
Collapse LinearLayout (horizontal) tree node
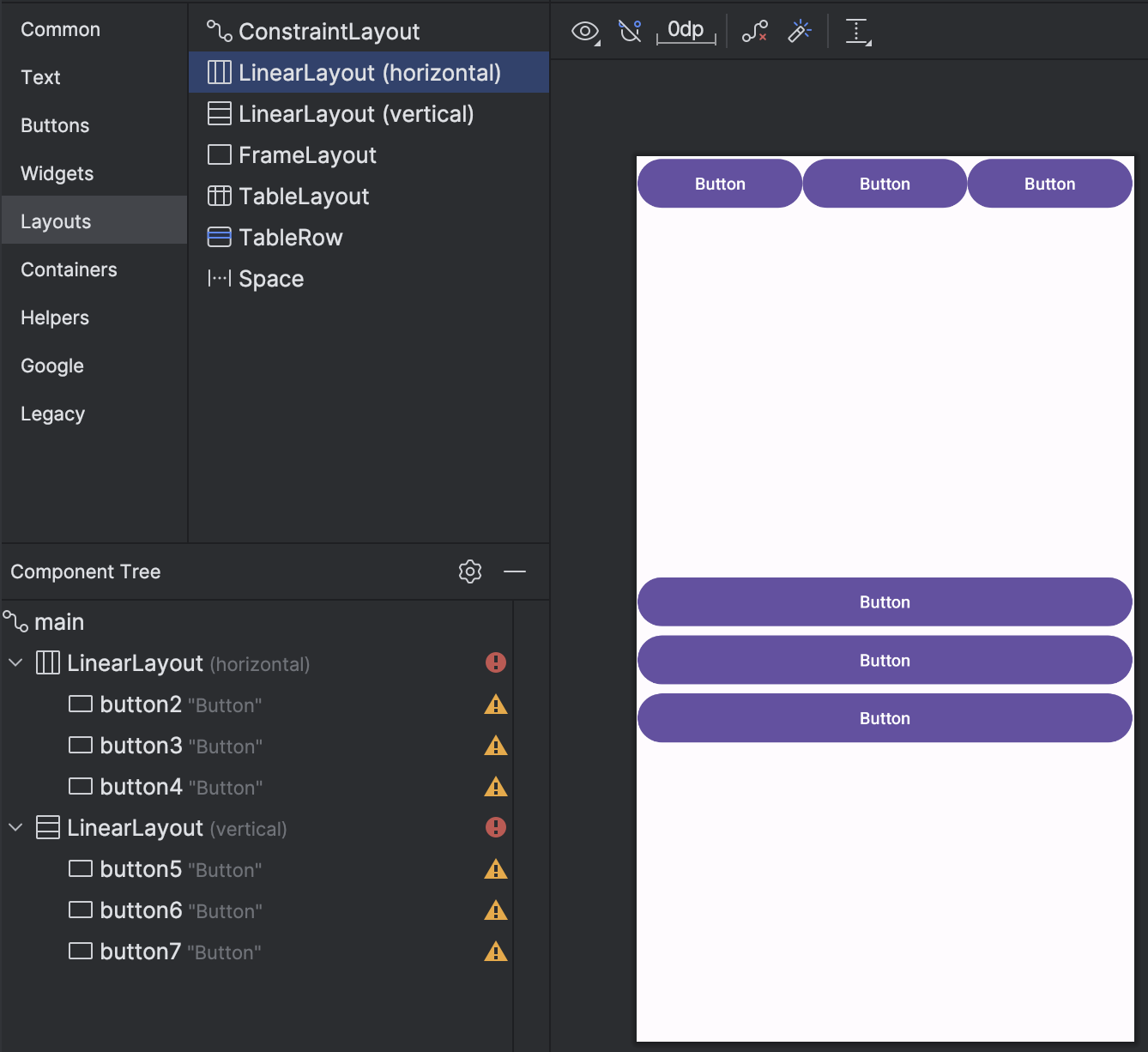[x=15, y=662]
